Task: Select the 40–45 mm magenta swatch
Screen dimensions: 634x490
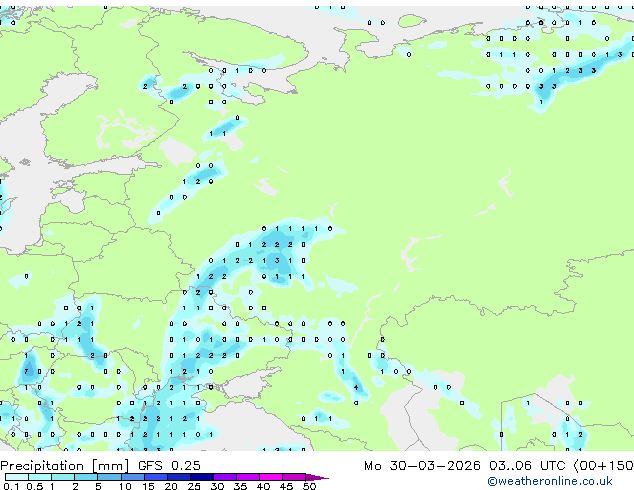Action: pyautogui.click(x=271, y=477)
